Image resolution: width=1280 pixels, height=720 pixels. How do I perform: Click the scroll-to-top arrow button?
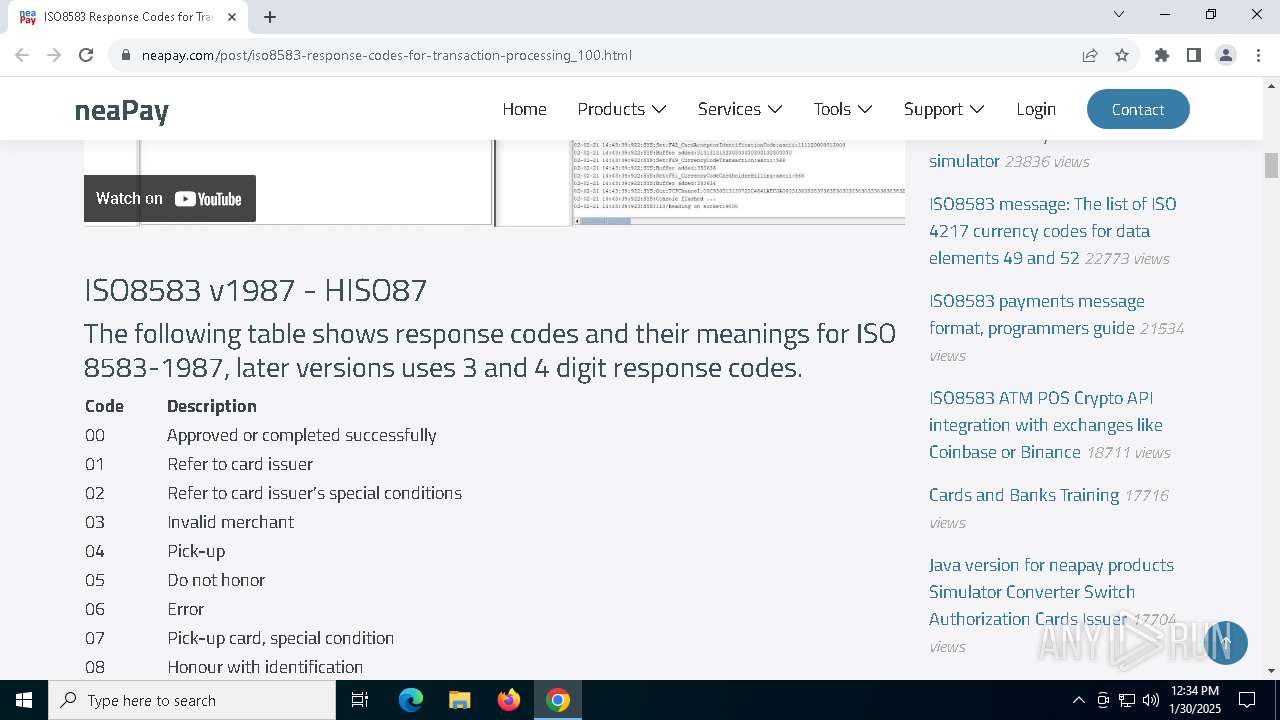1226,642
